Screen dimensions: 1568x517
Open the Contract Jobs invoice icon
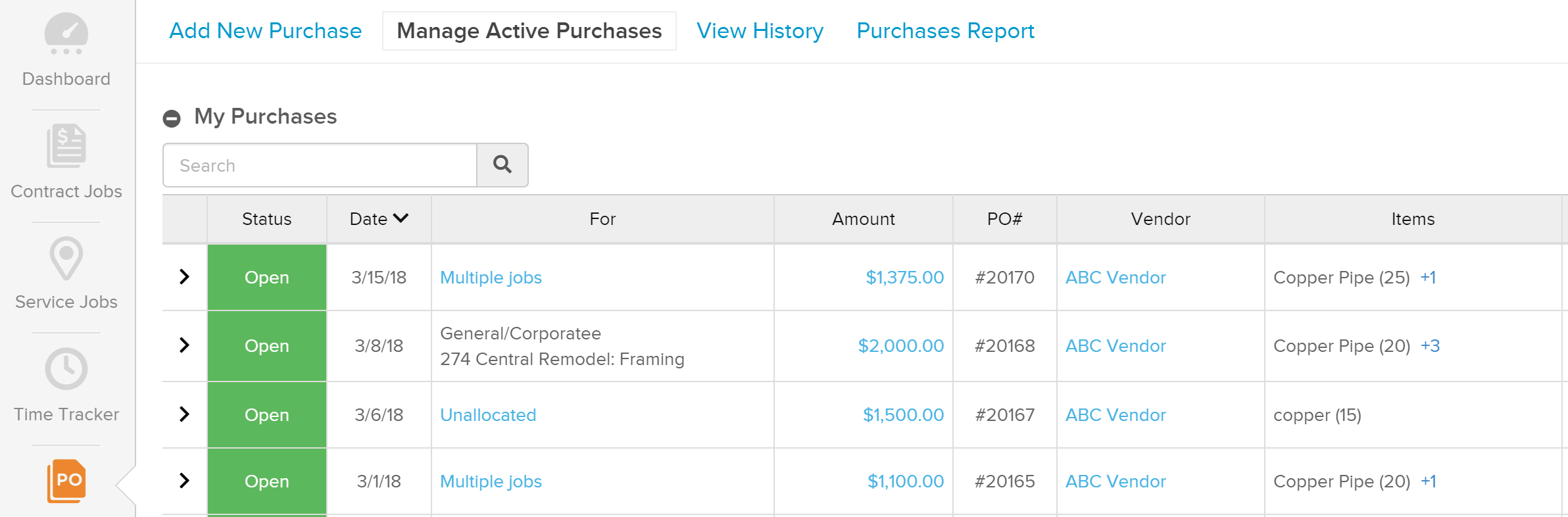(66, 145)
